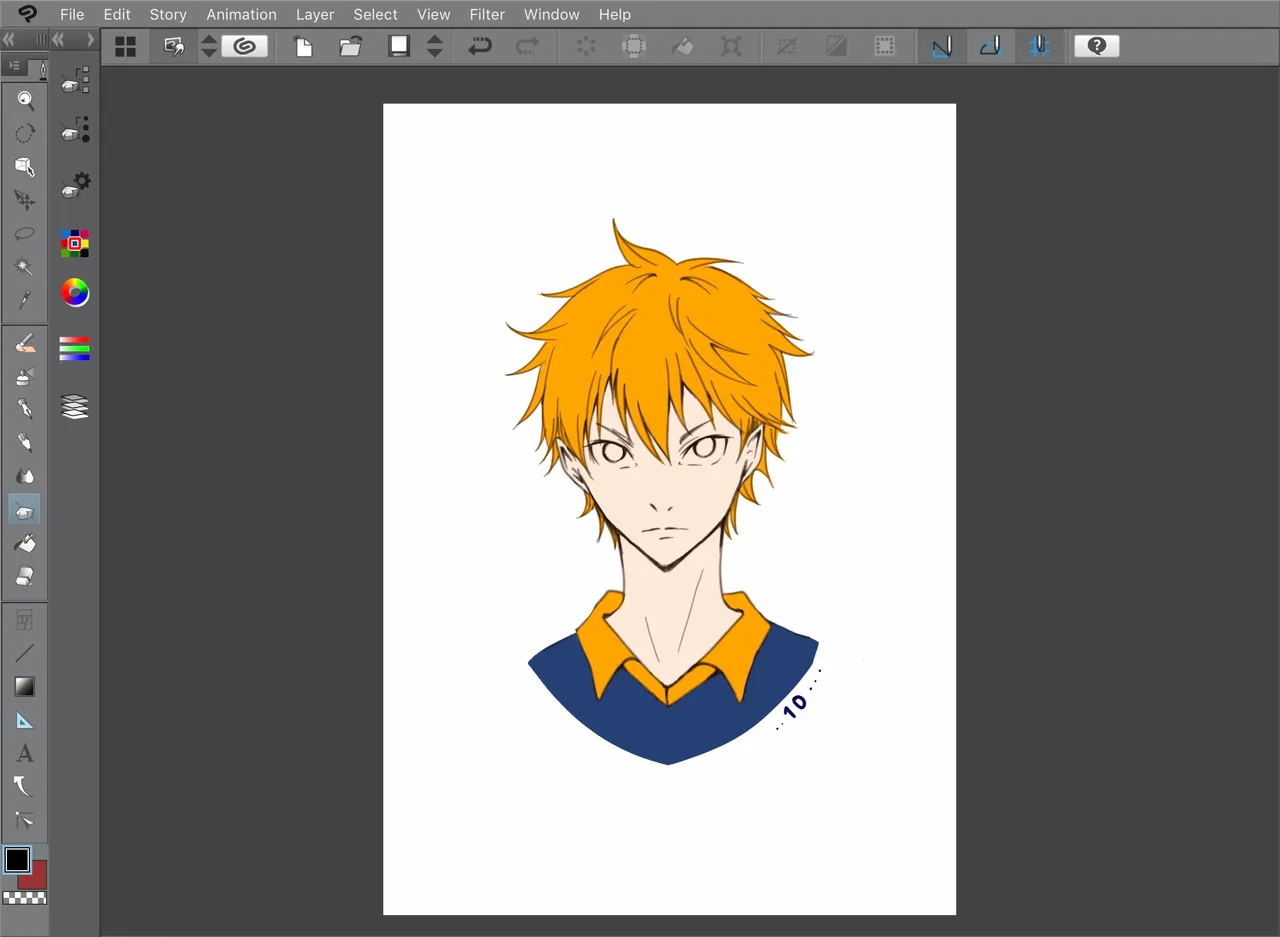
Task: Select the black main color swatch
Action: (17, 860)
